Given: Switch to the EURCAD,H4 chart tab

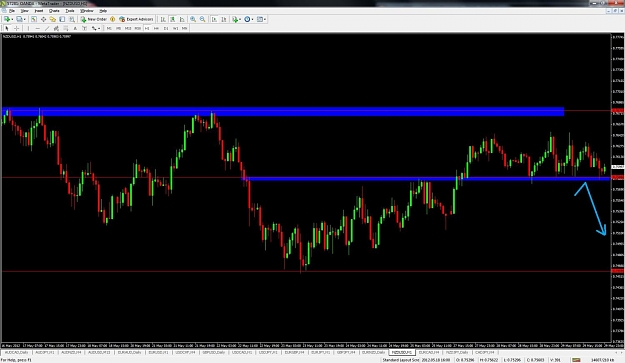Looking at the screenshot, I should 428,352.
